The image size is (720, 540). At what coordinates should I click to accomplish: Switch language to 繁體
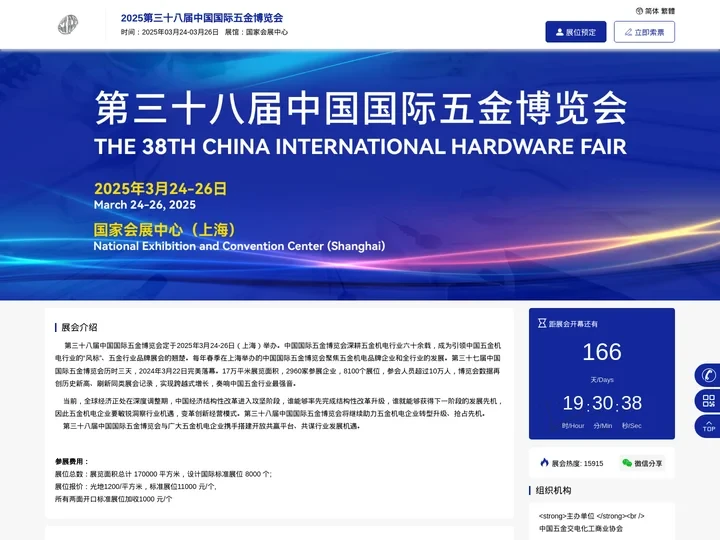pyautogui.click(x=668, y=11)
